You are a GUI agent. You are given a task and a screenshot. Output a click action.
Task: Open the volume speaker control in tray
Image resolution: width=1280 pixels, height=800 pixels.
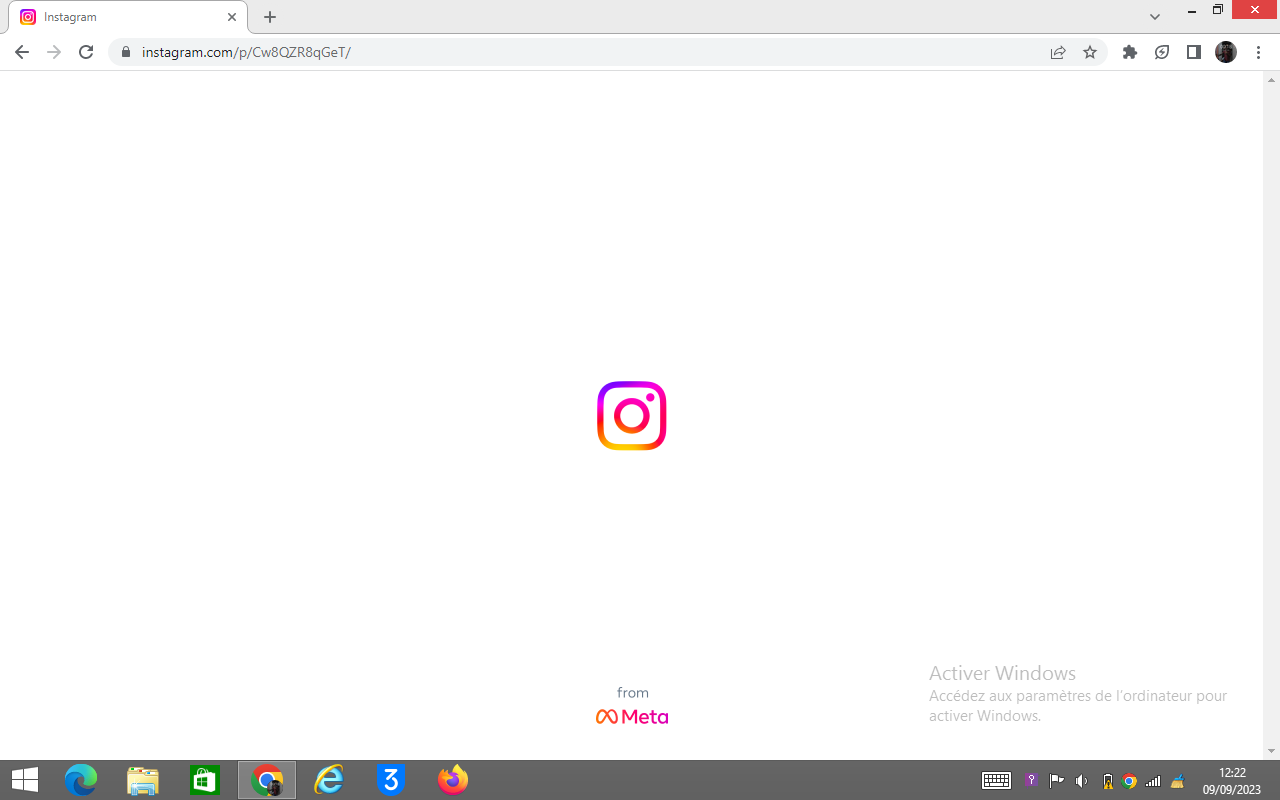(1081, 781)
